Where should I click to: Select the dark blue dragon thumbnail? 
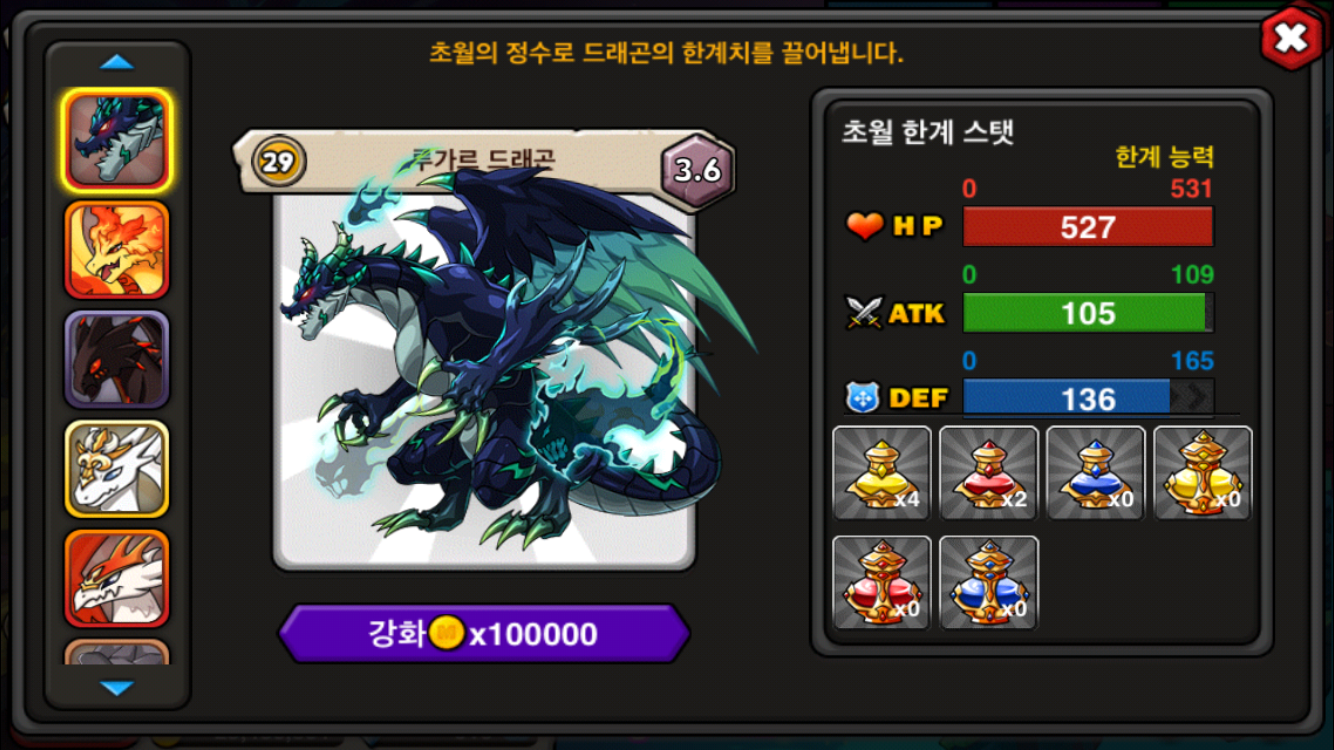pos(117,140)
